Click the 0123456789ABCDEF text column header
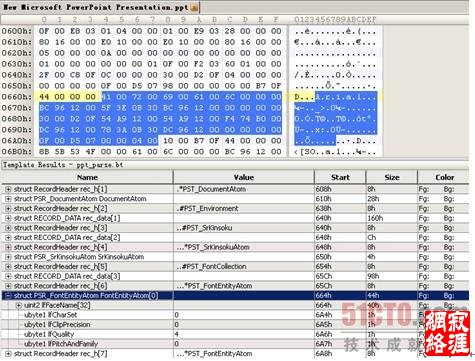 click(335, 20)
